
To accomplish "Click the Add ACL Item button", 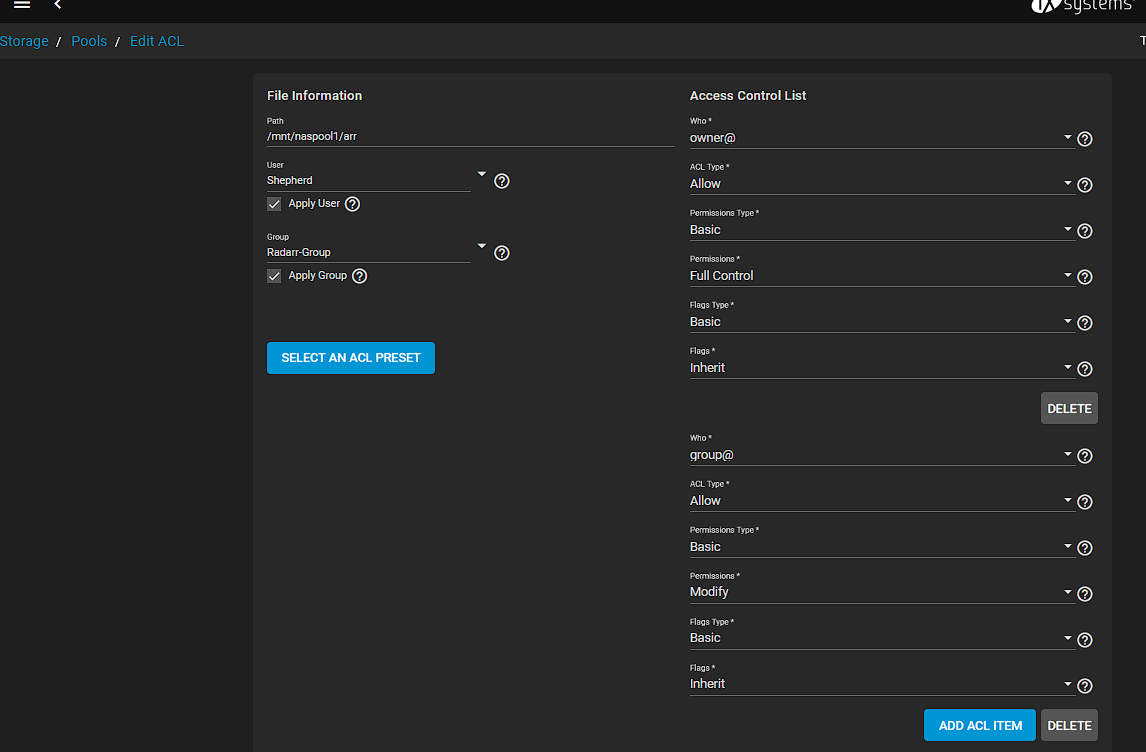I will 980,726.
